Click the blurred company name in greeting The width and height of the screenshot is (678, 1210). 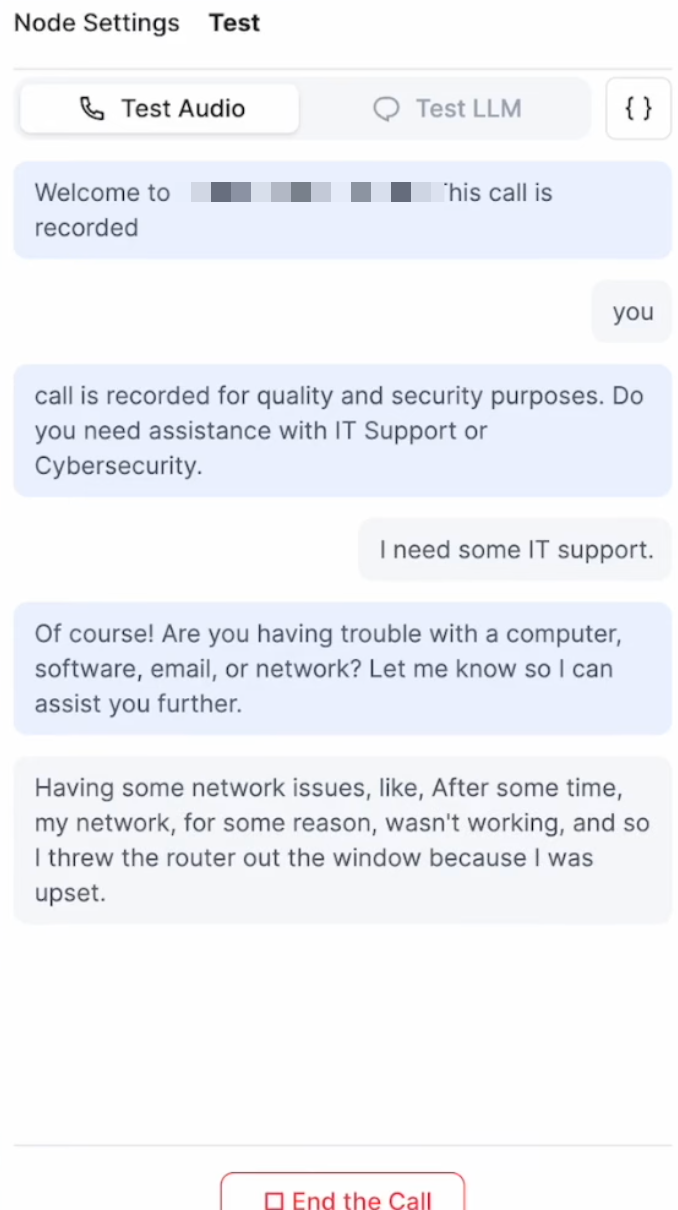coord(315,192)
